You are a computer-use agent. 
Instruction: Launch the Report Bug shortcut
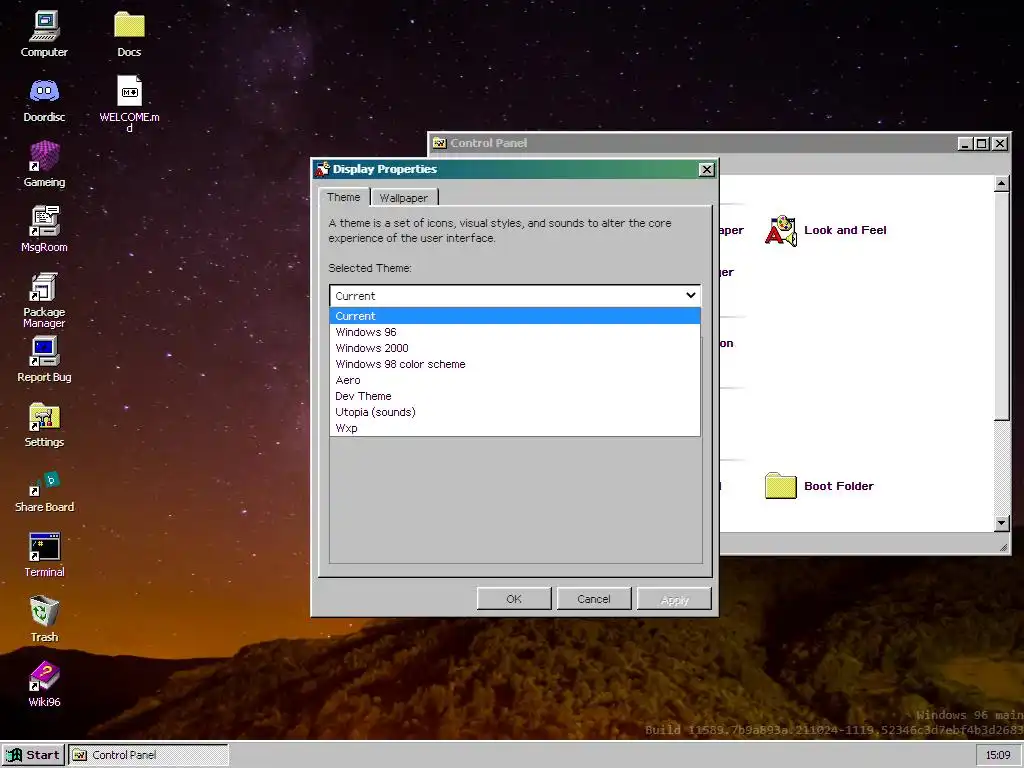coord(44,359)
